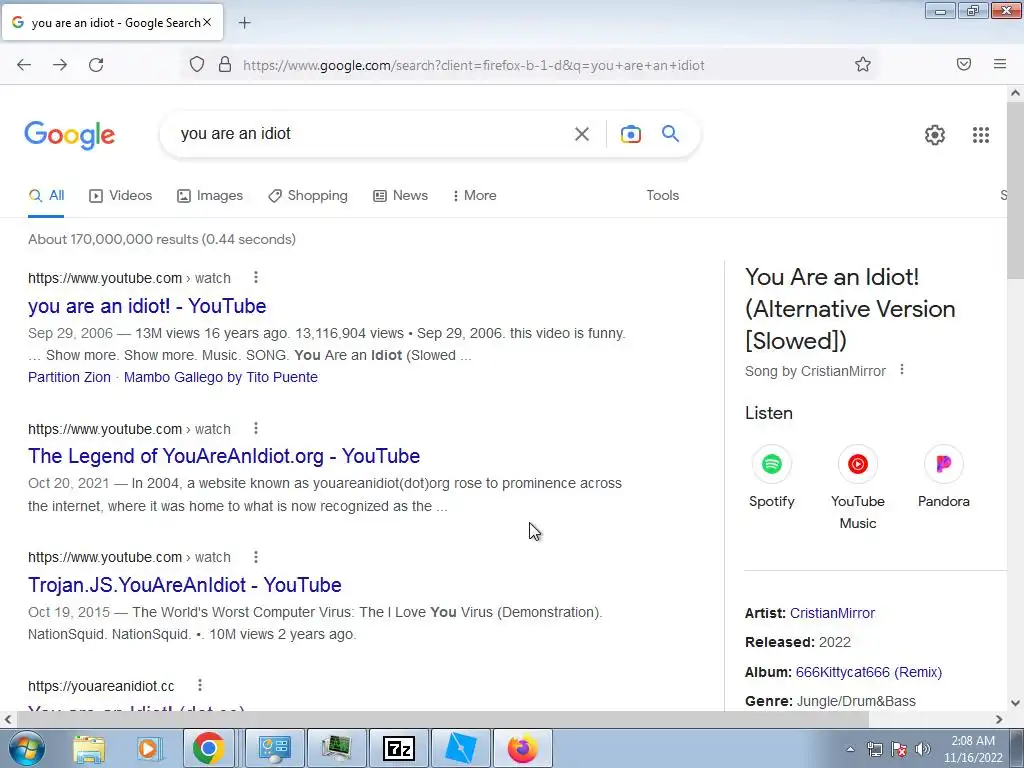Click the Google logo
This screenshot has width=1024, height=768.
69,135
